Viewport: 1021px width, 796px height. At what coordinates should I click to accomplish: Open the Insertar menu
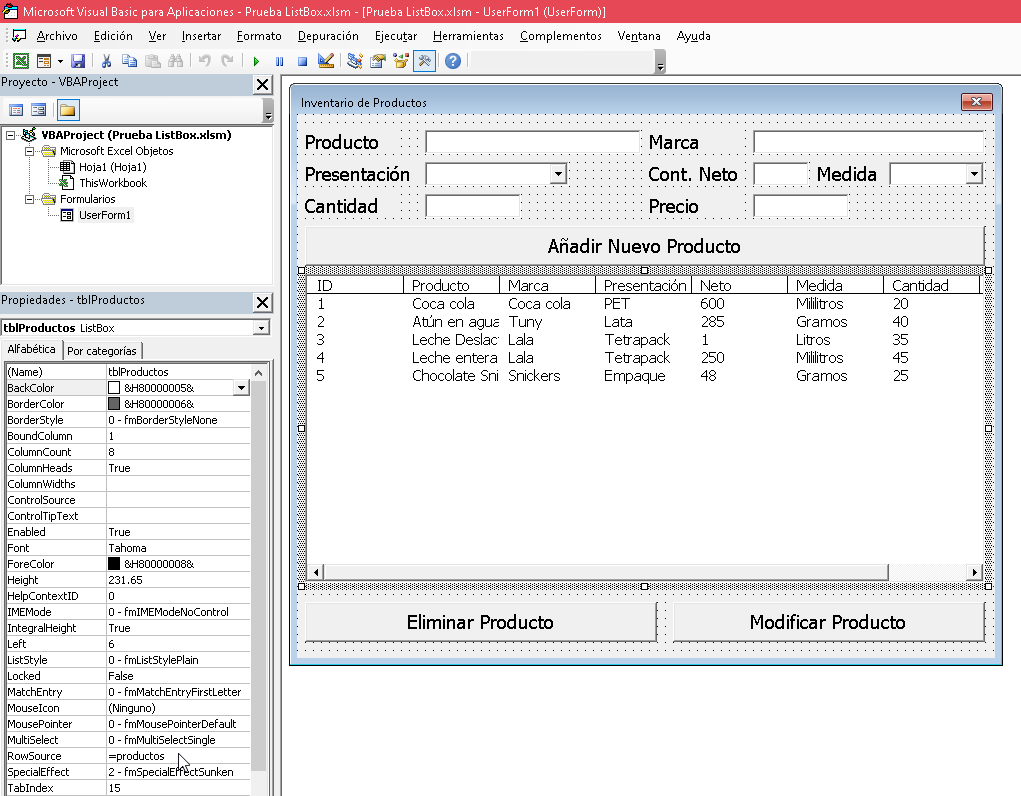[x=201, y=36]
